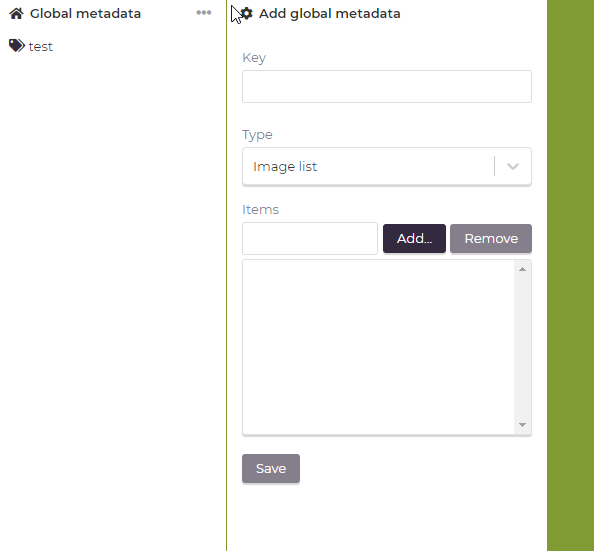Click the items list scroll down arrow
The image size is (594, 551).
(x=522, y=425)
